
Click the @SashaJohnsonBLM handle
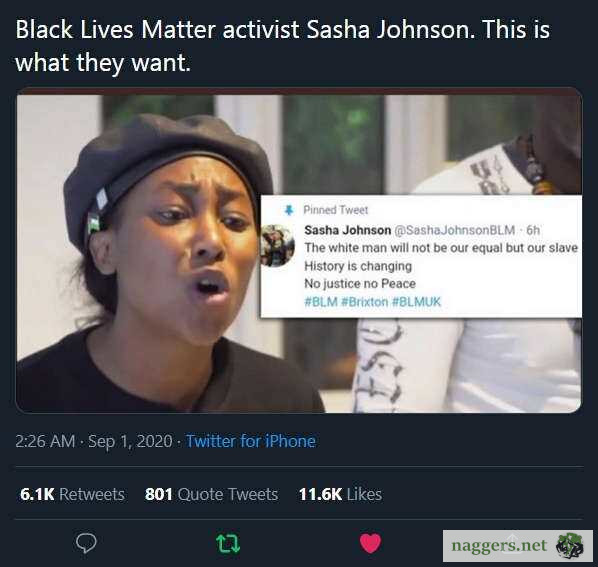(454, 230)
